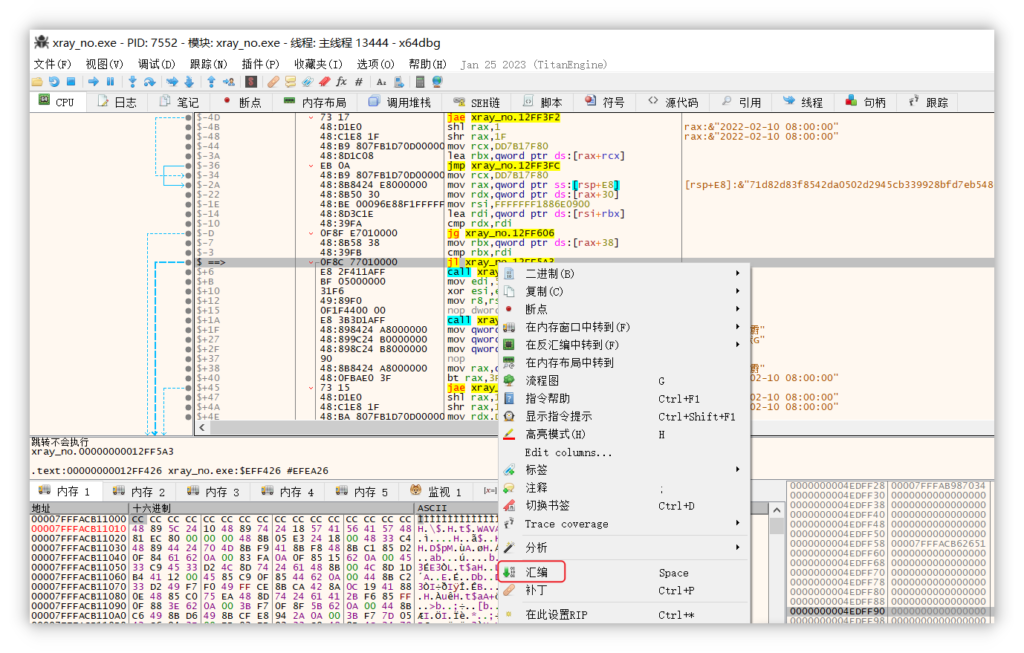Click the patches bandage toolbar icon
The height and width of the screenshot is (653, 1024).
point(273,82)
